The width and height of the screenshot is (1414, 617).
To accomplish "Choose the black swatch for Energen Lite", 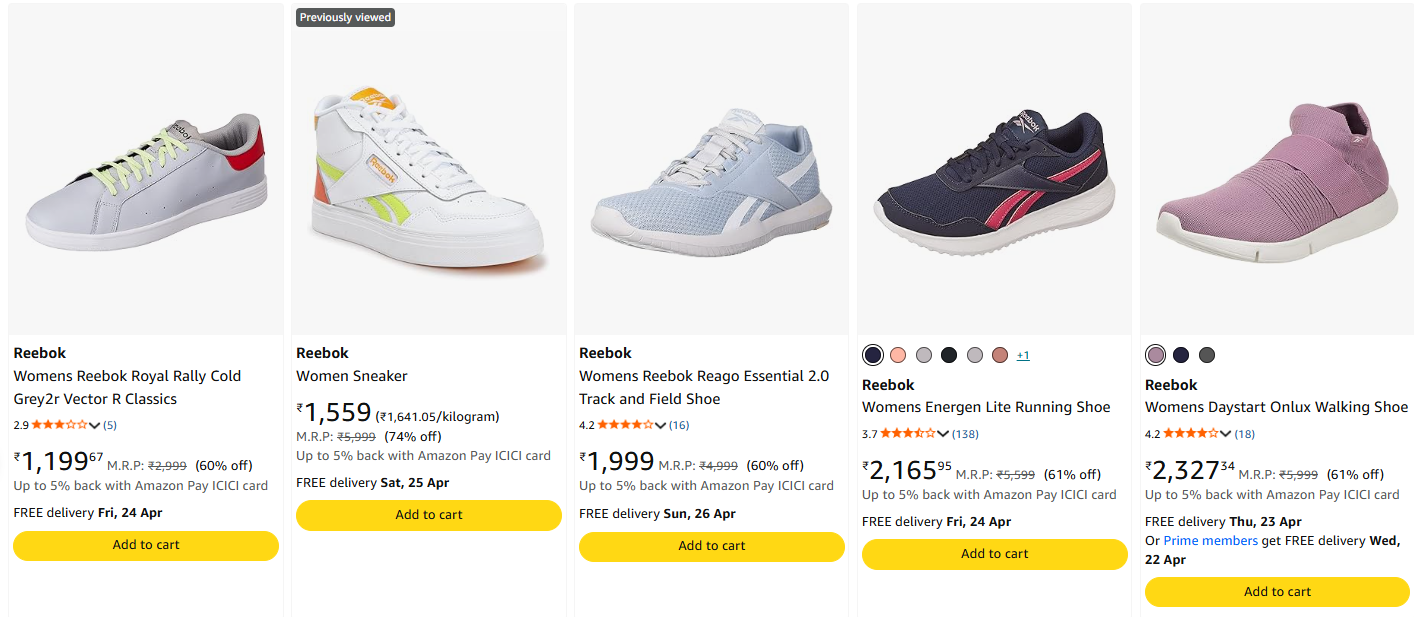I will click(949, 355).
